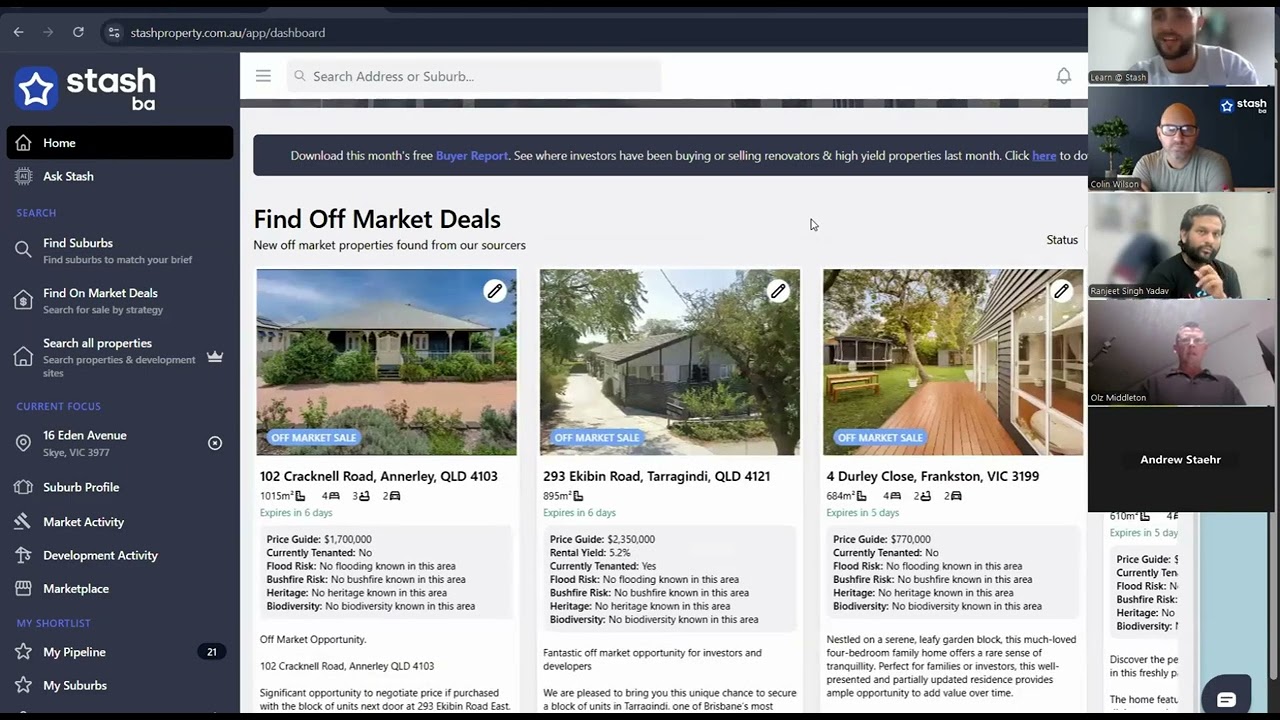Open Development Activity menu item
Screen dimensions: 1280x720
[x=120, y=555]
